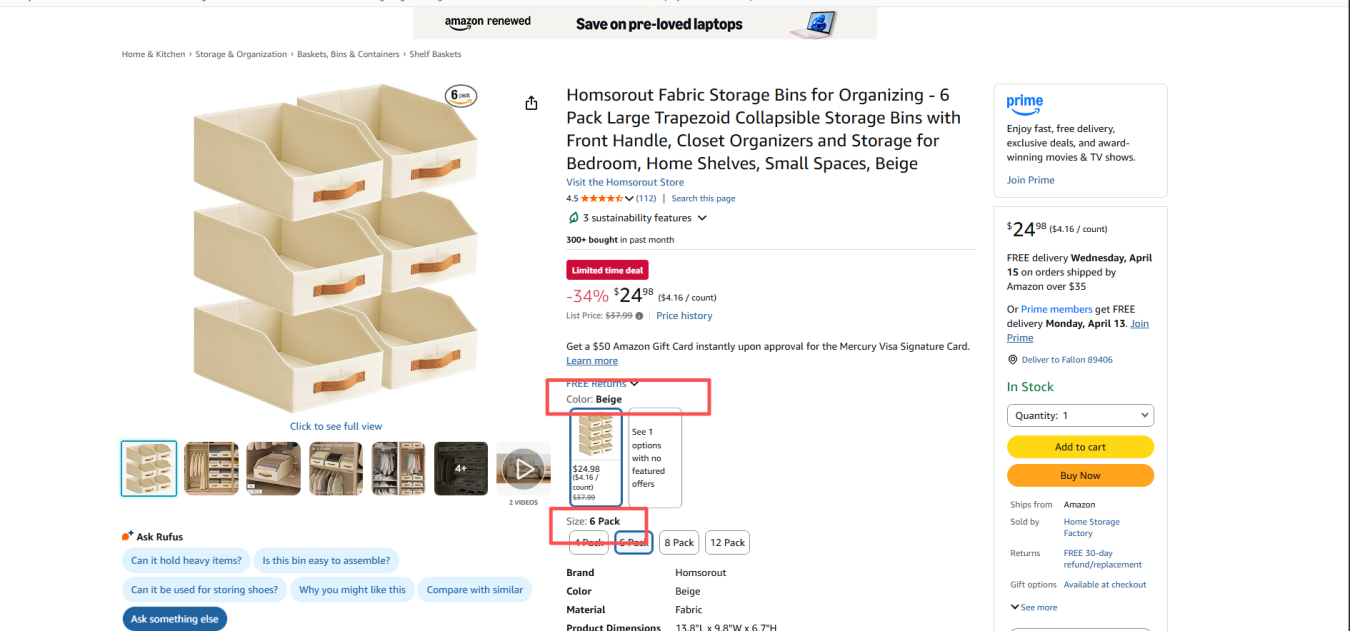Click the Ask Rufus sparkle icon

coord(127,536)
